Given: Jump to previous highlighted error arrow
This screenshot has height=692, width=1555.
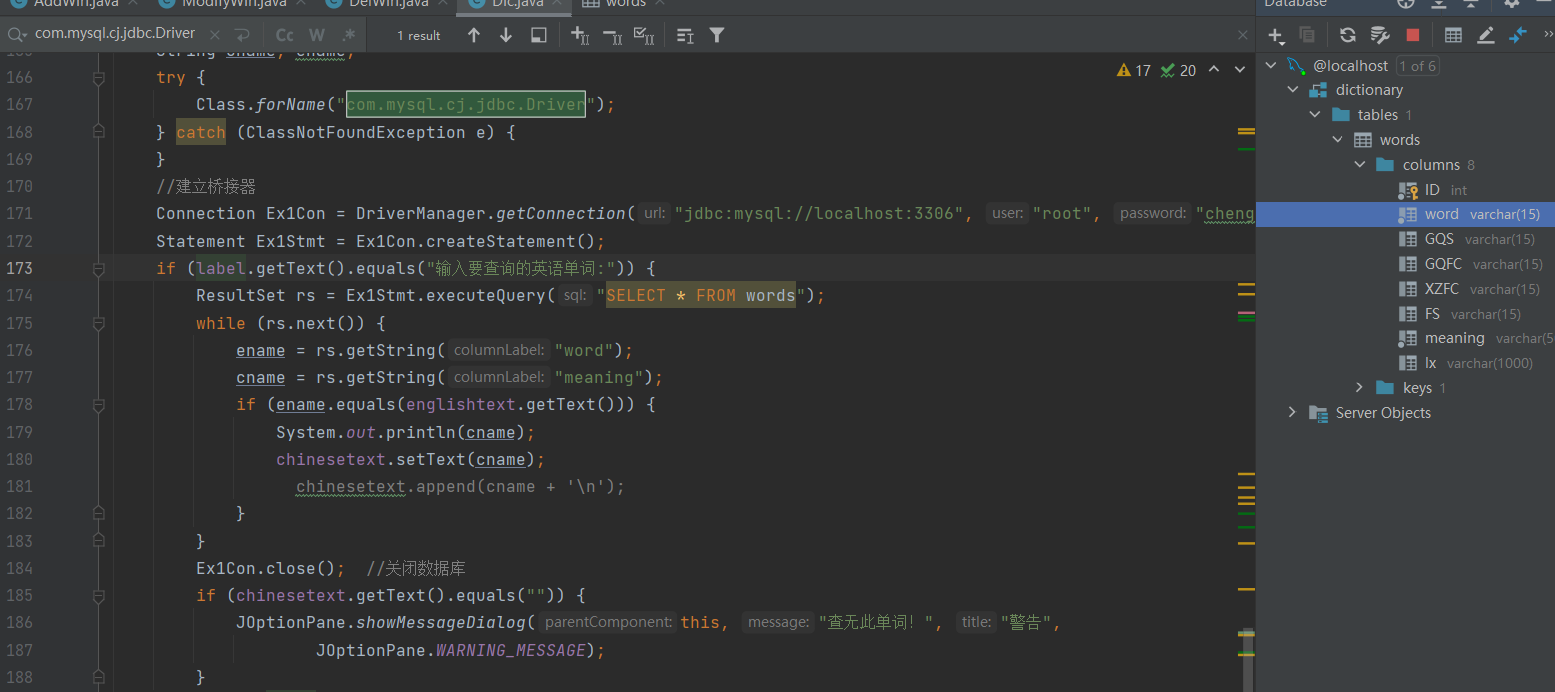Looking at the screenshot, I should coord(1214,70).
